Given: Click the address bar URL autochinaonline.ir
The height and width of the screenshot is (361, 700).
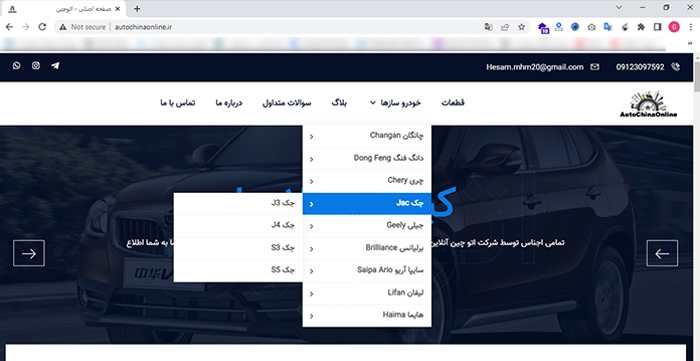Looking at the screenshot, I should [143, 27].
